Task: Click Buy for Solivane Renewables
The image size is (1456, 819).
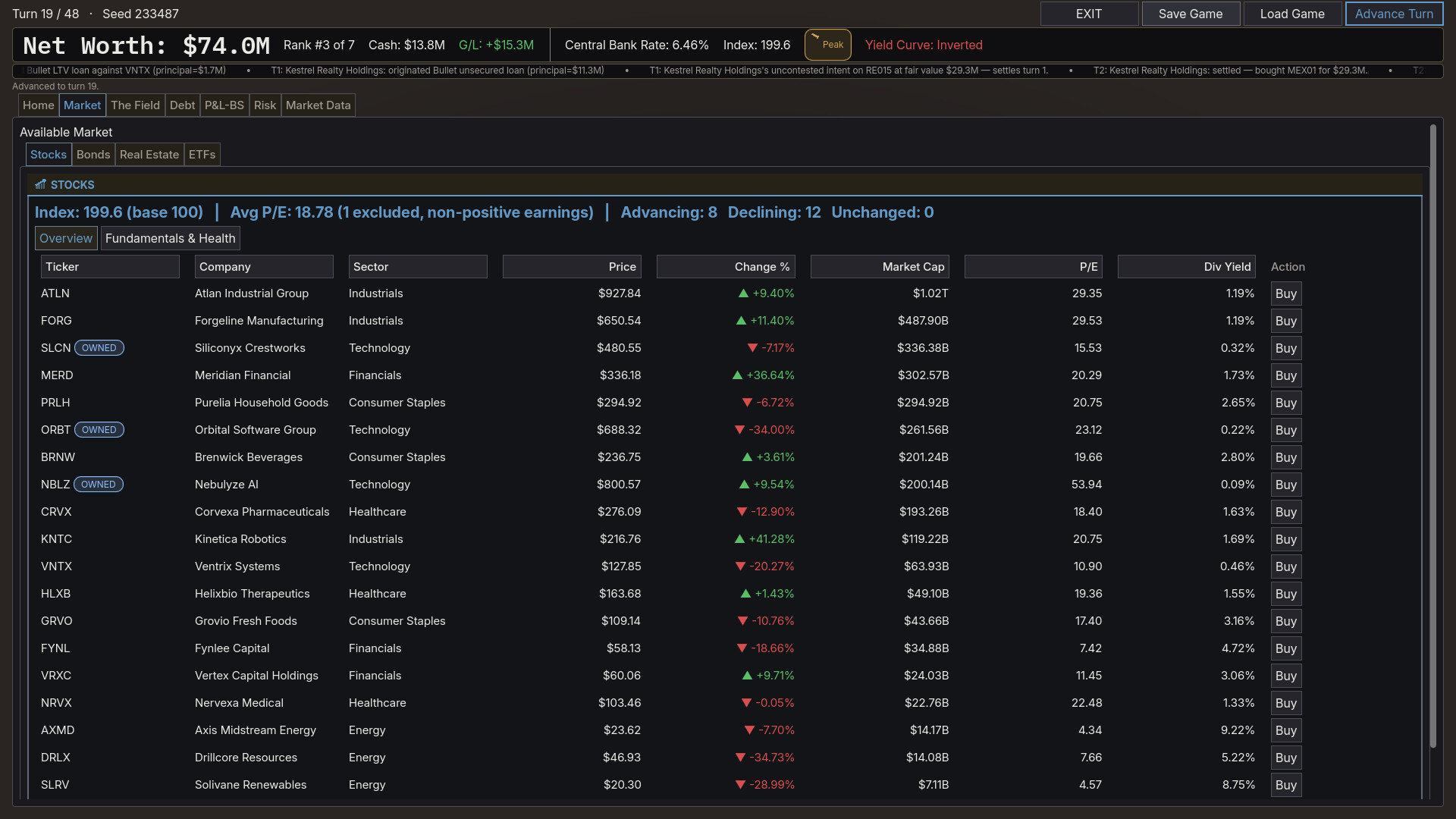Action: tap(1285, 785)
